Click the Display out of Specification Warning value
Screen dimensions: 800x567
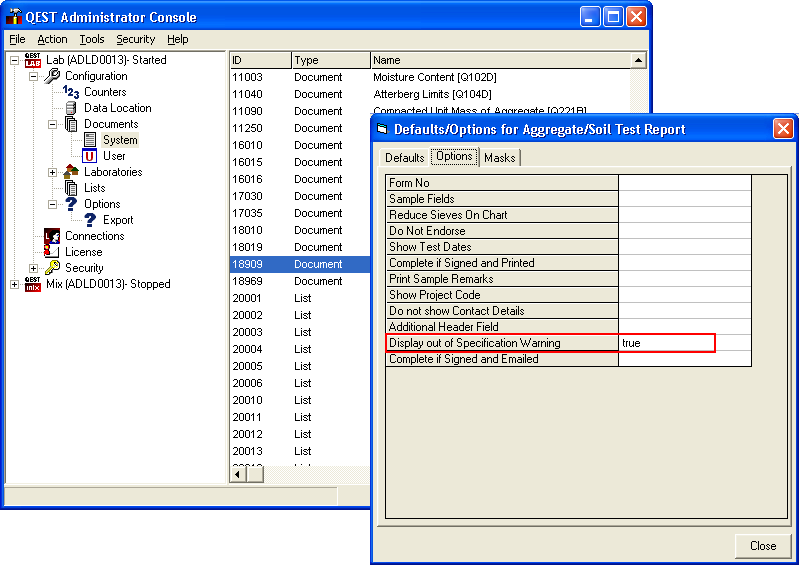click(x=665, y=343)
